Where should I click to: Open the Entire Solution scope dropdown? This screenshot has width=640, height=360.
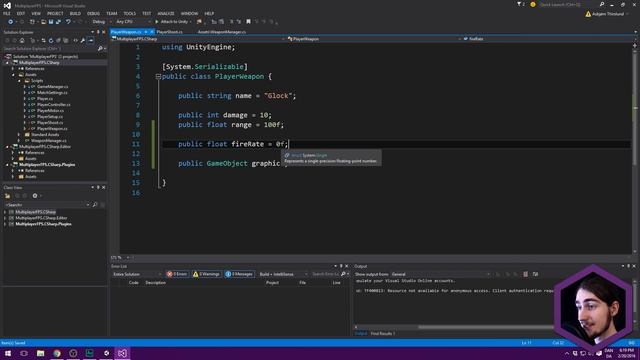[x=136, y=274]
